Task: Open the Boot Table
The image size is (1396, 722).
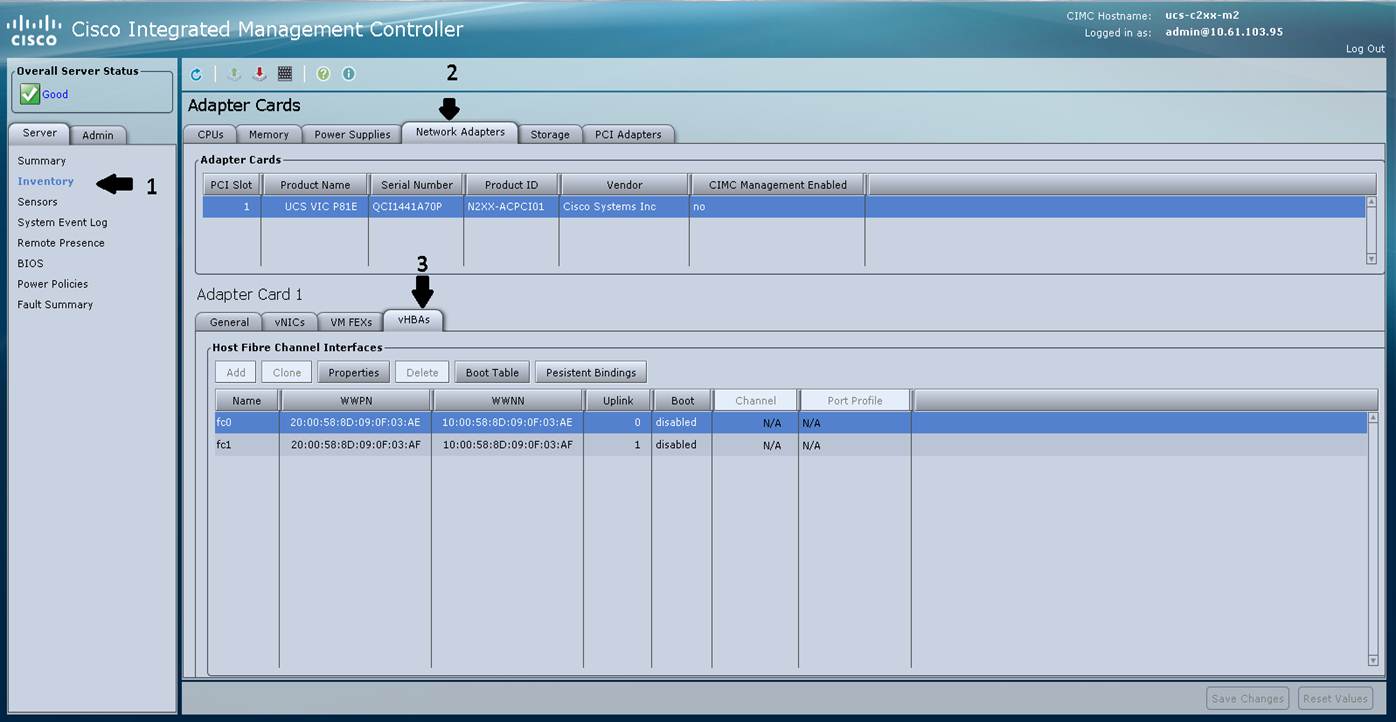Action: click(492, 372)
